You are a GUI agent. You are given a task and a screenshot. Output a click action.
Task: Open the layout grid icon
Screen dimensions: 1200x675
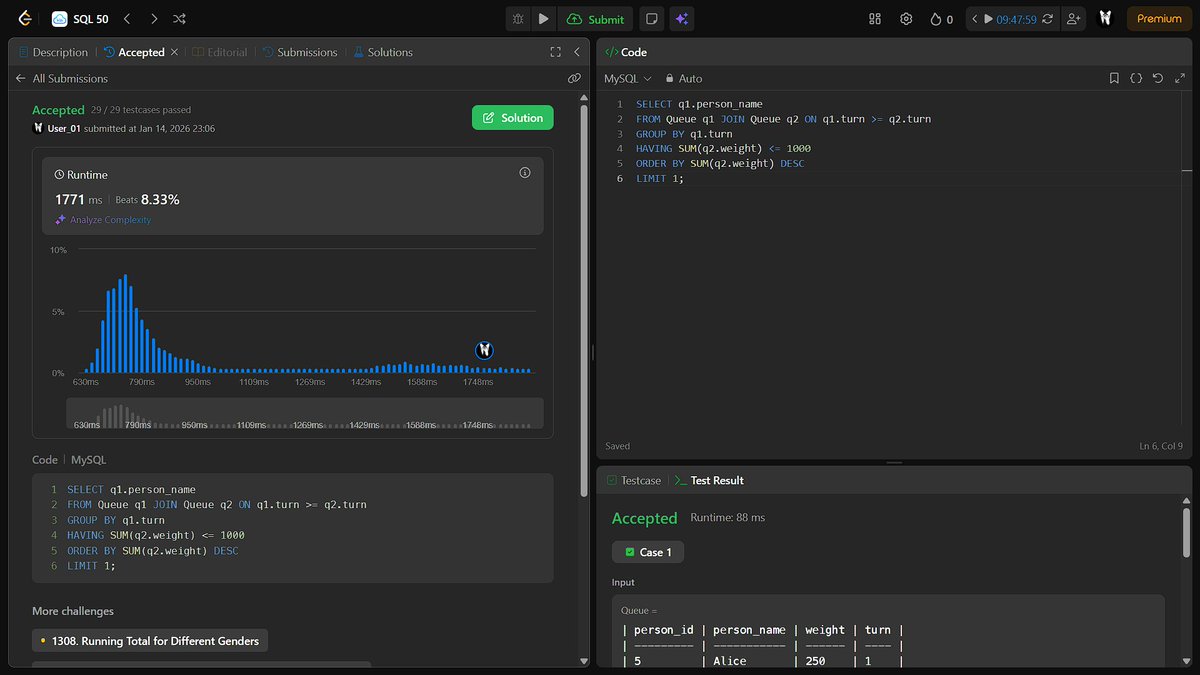875,18
